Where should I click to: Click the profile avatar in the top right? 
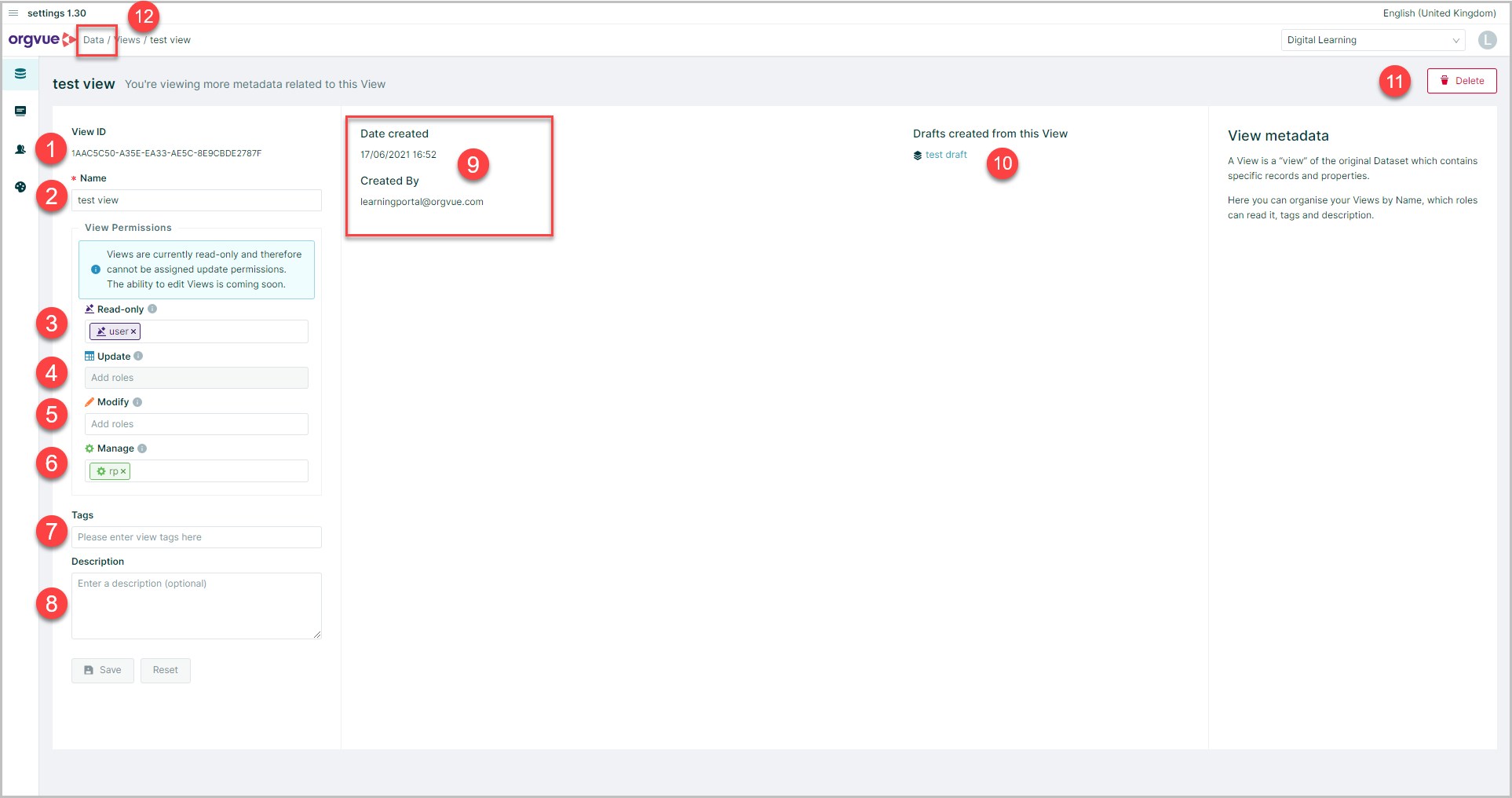(x=1487, y=40)
